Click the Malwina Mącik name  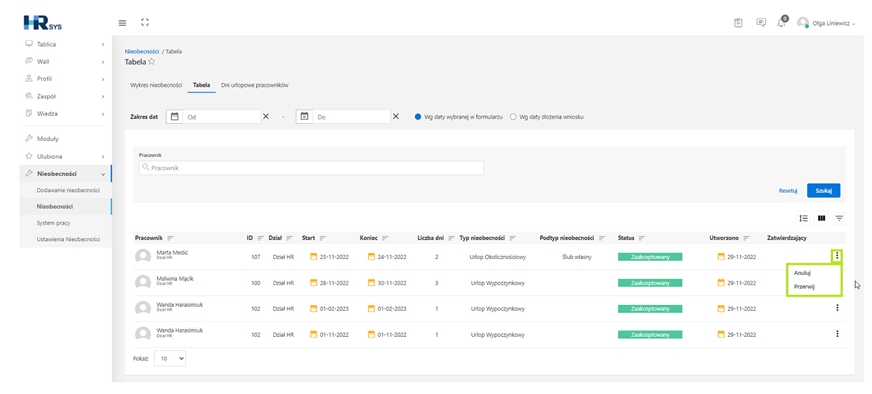175,278
